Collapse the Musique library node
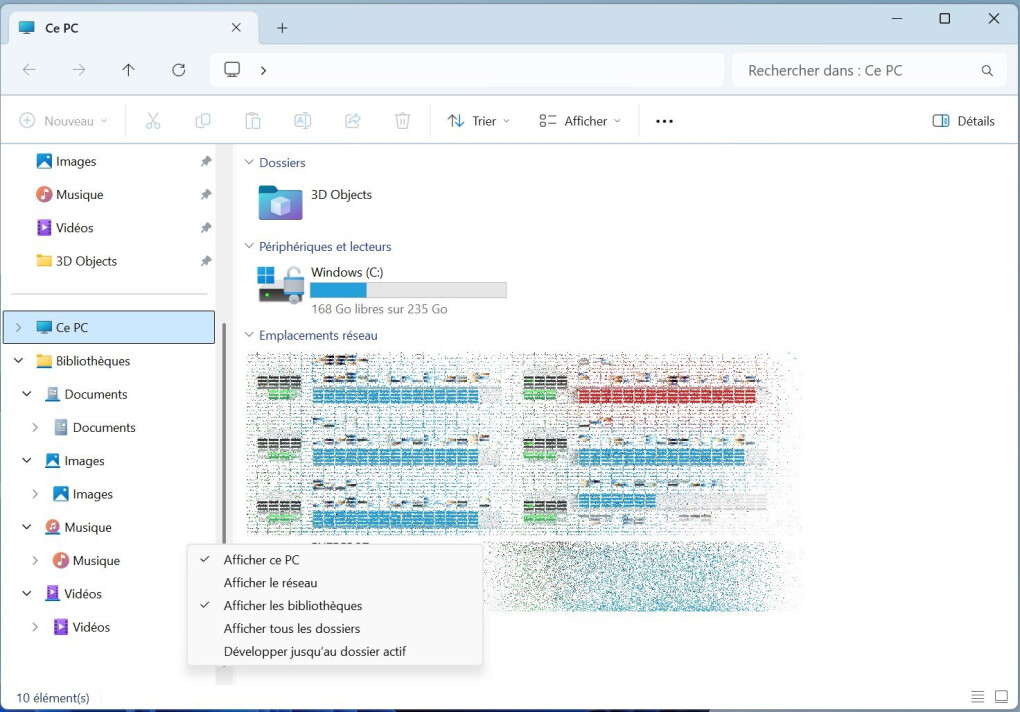1020x712 pixels. click(27, 527)
